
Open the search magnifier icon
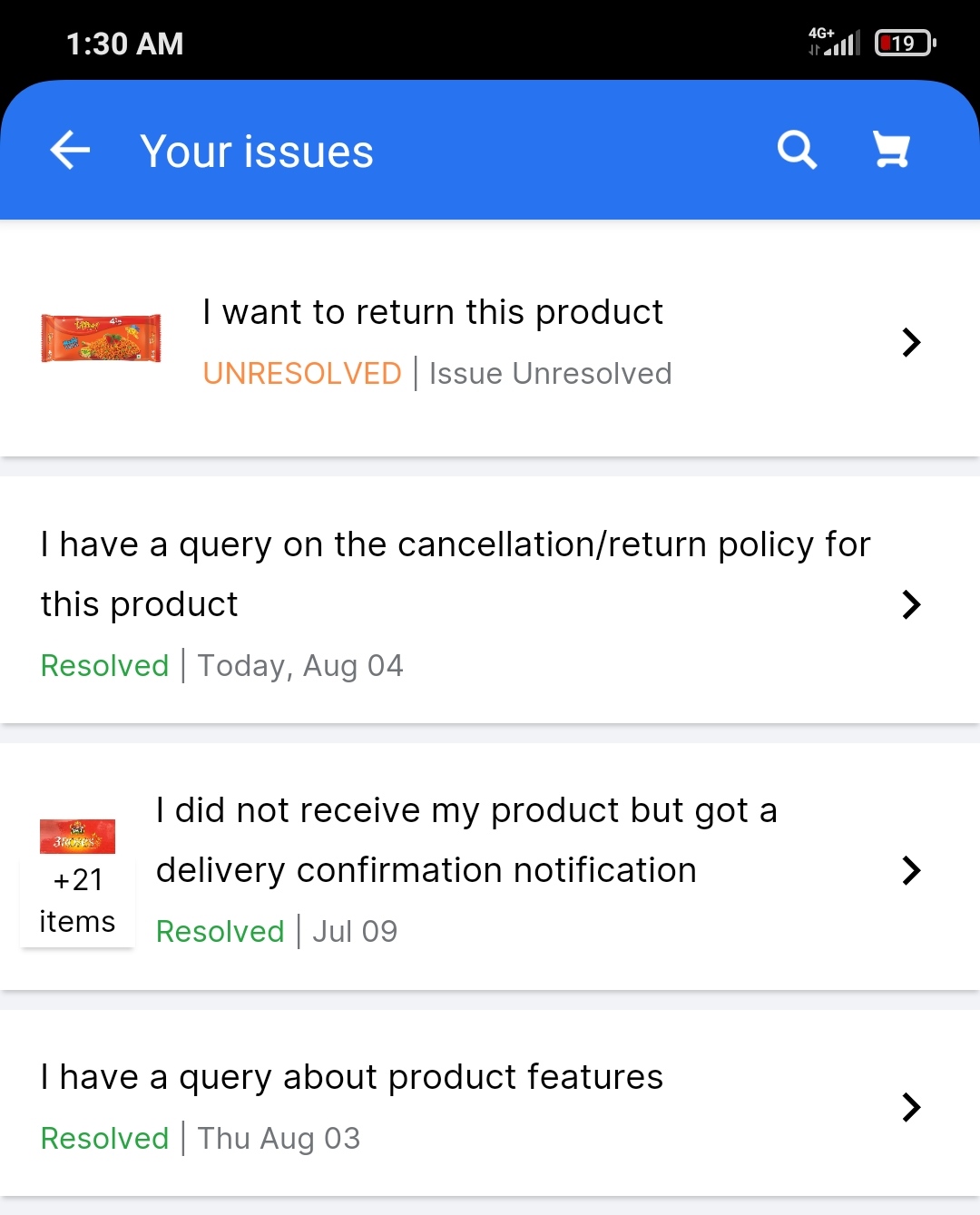pos(797,150)
